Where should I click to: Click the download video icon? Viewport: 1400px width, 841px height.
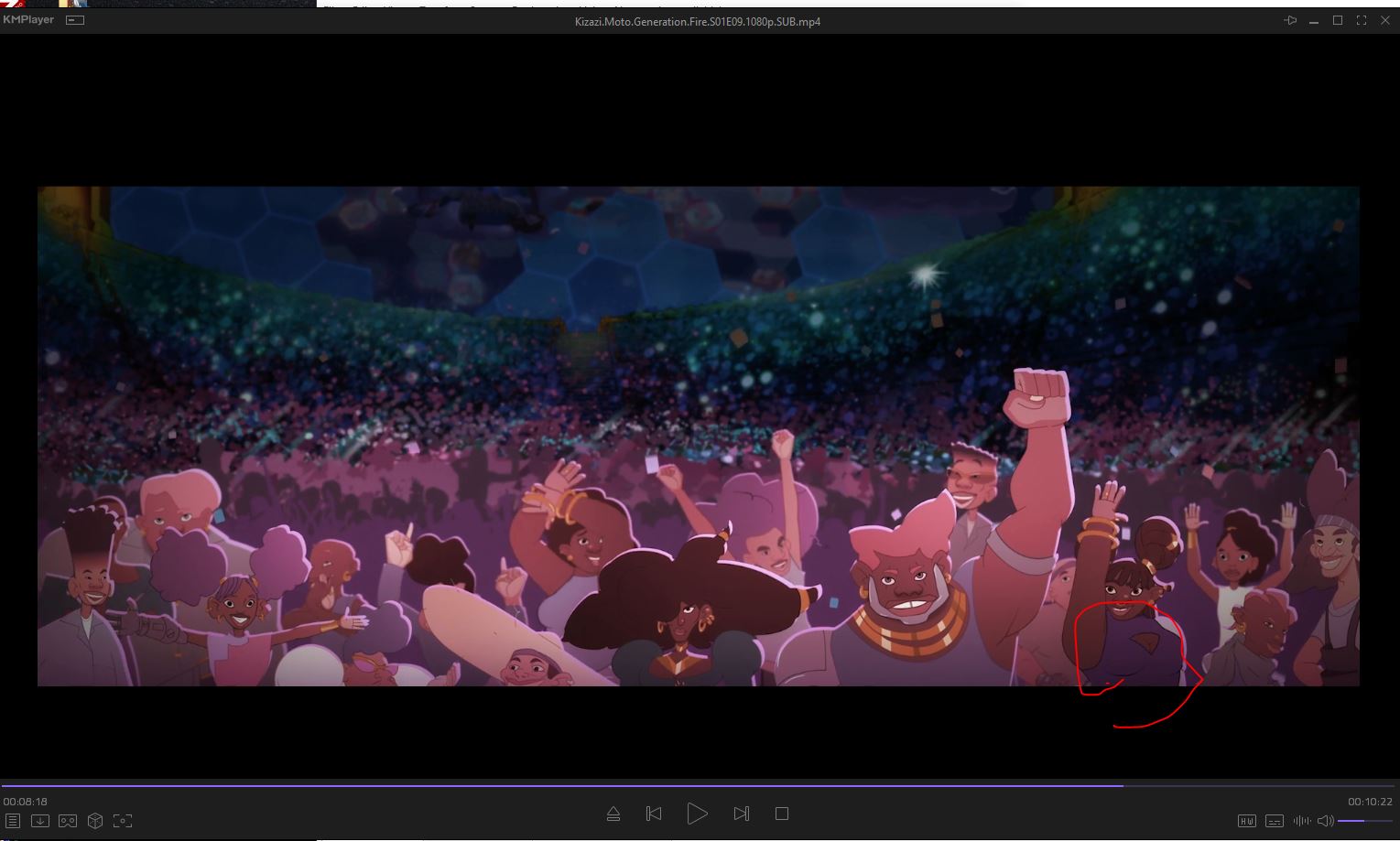coord(40,821)
